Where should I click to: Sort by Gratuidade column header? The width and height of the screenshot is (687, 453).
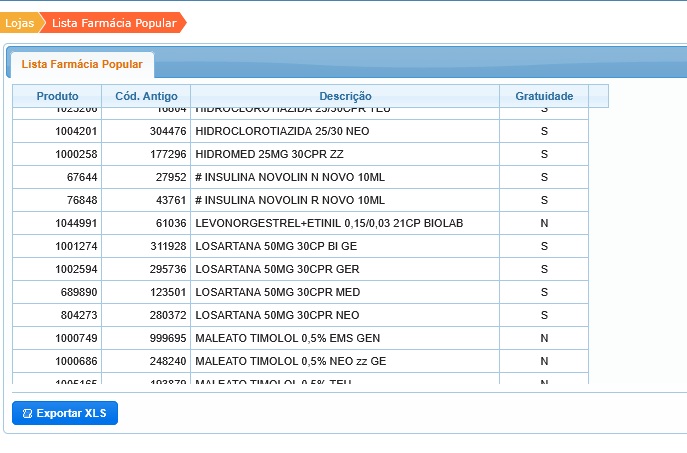(543, 96)
